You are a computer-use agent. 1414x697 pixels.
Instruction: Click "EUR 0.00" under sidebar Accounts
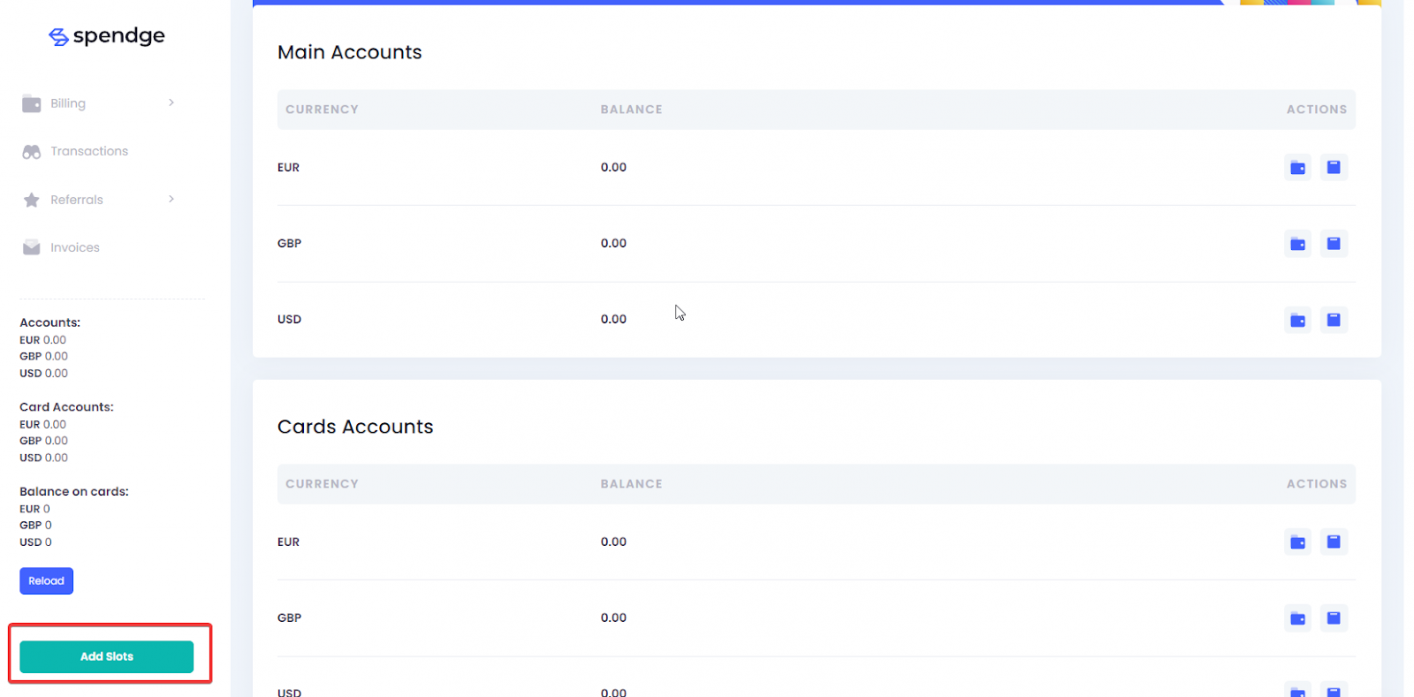(x=43, y=340)
